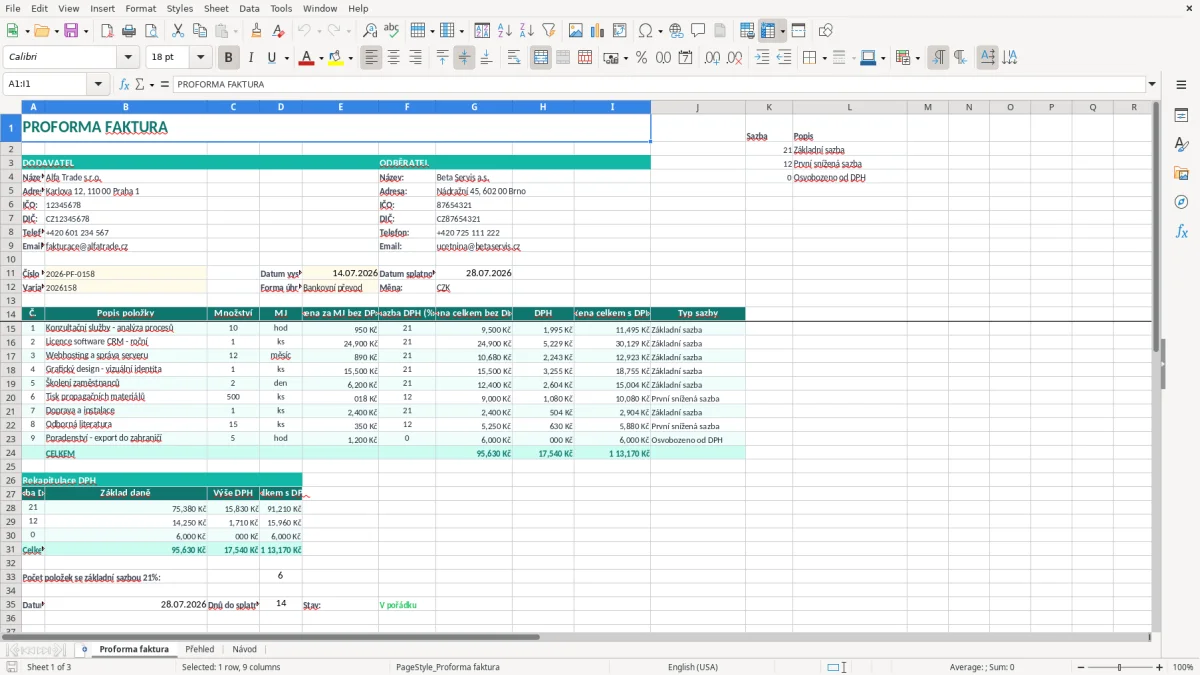Click Sort Ascending icon
Viewport: 1200px width, 675px height.
[x=505, y=31]
